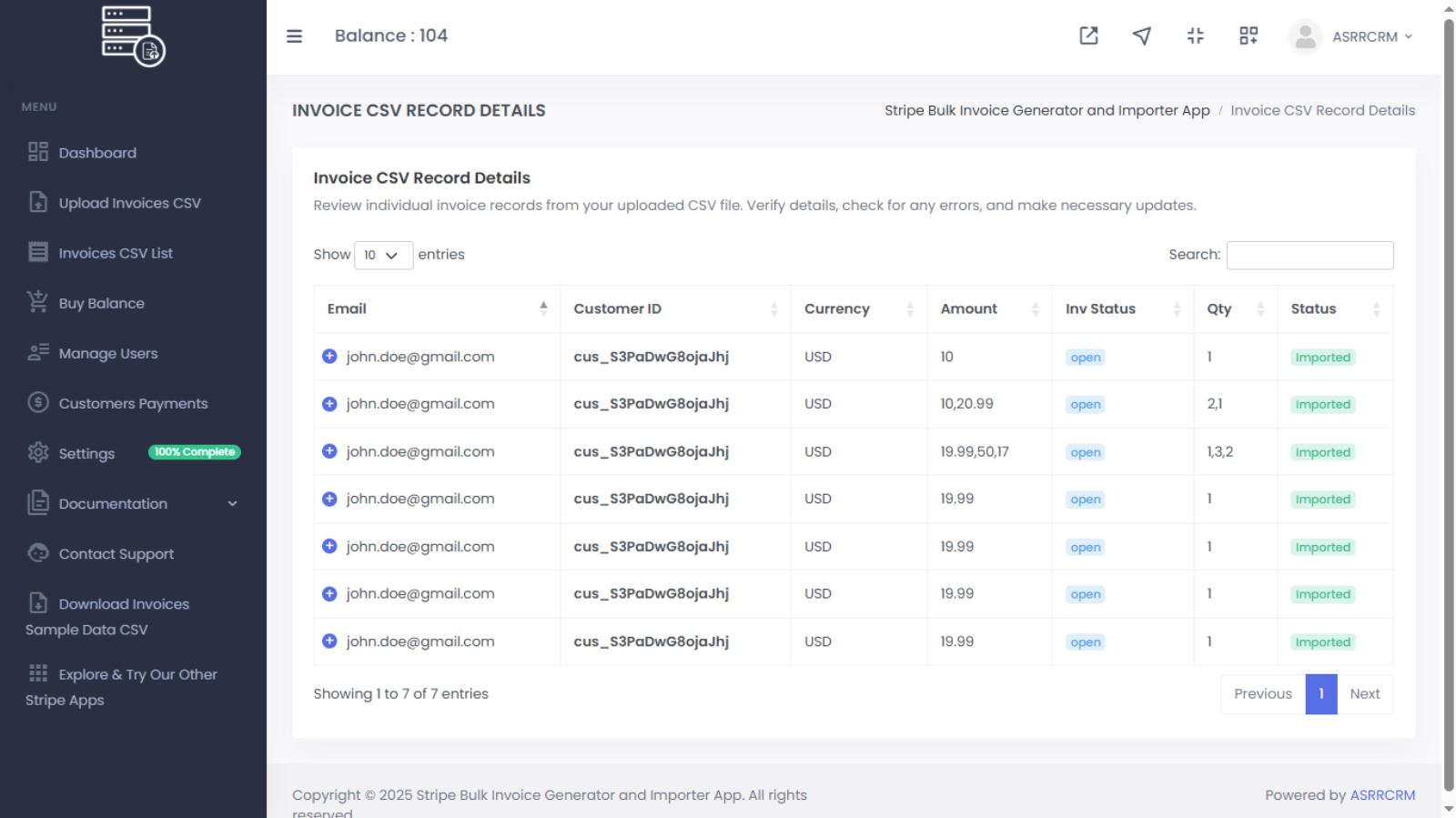
Task: Expand the last table row plus icon
Action: pyautogui.click(x=329, y=641)
